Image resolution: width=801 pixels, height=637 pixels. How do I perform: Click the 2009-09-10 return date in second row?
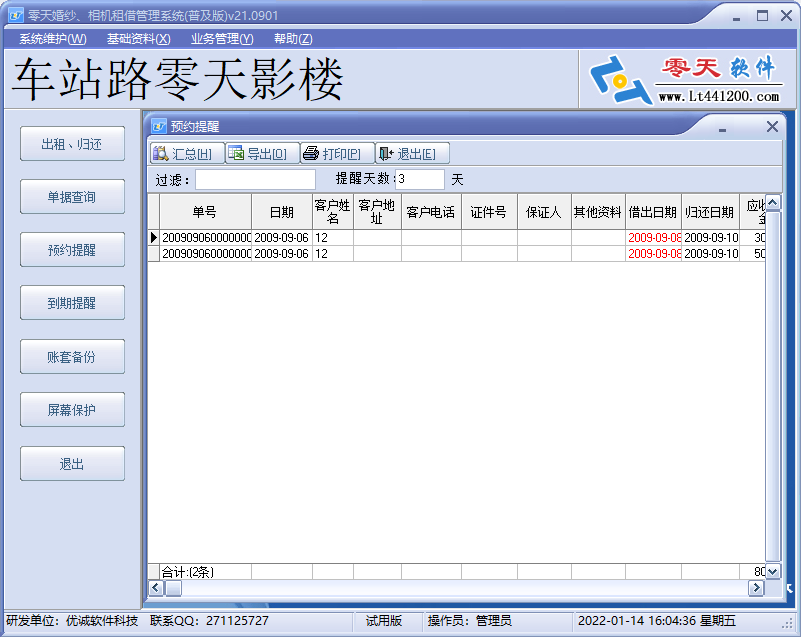point(711,253)
